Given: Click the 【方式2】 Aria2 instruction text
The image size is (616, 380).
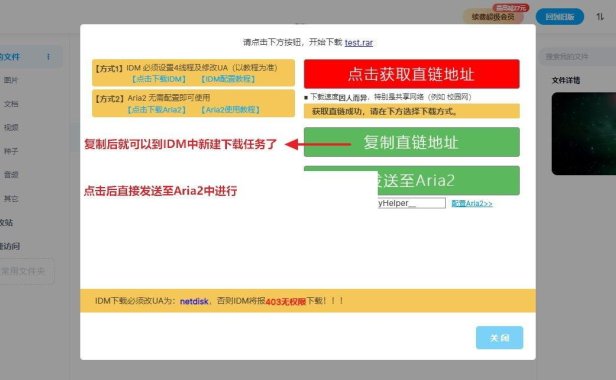Looking at the screenshot, I should 152,98.
